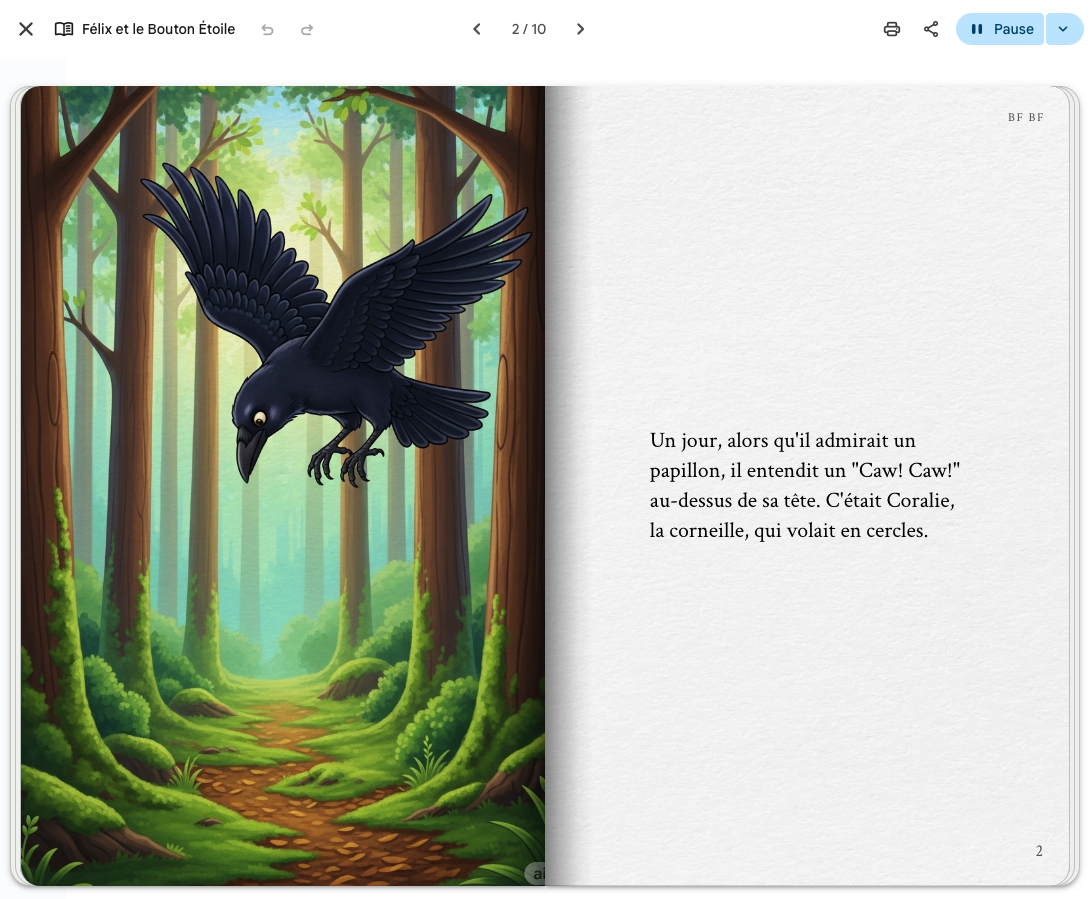Go to the previous page
Image resolution: width=1092 pixels, height=899 pixels.
pos(477,29)
